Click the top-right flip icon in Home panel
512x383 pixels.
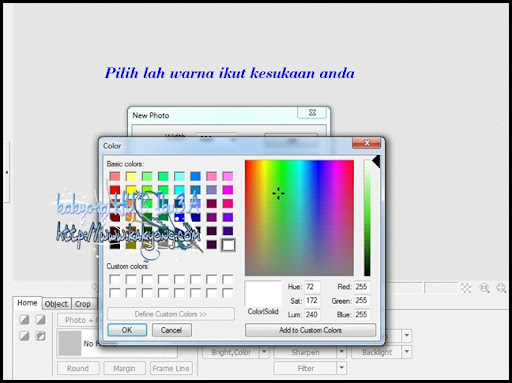pos(40,320)
